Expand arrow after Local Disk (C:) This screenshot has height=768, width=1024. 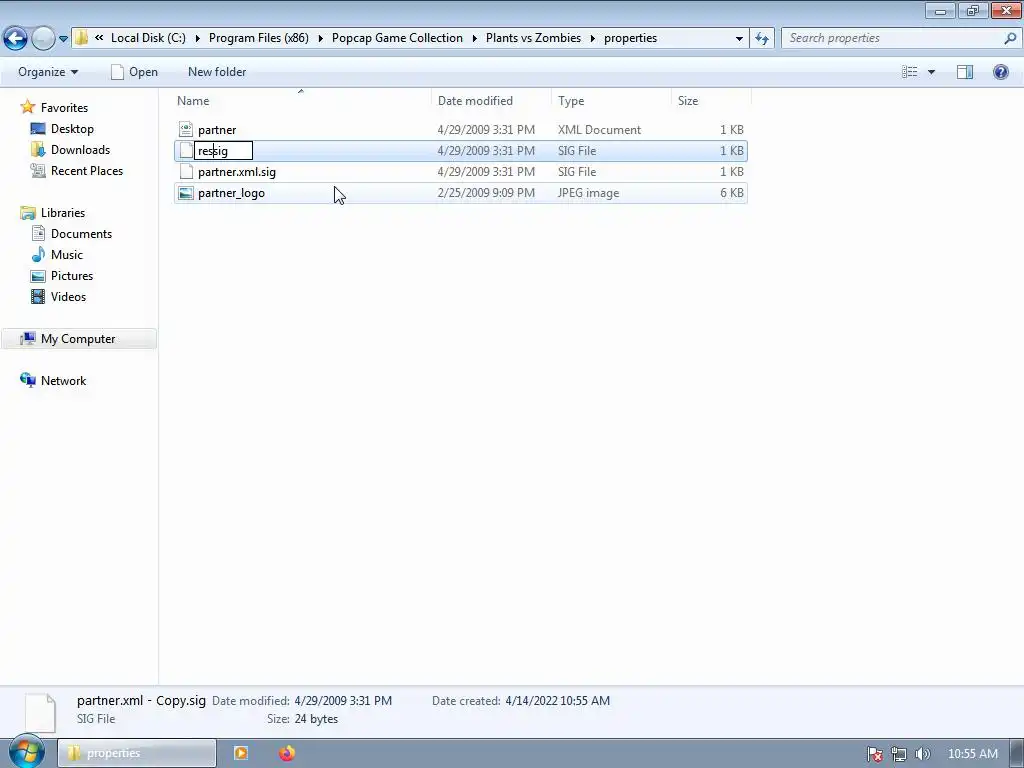[197, 38]
